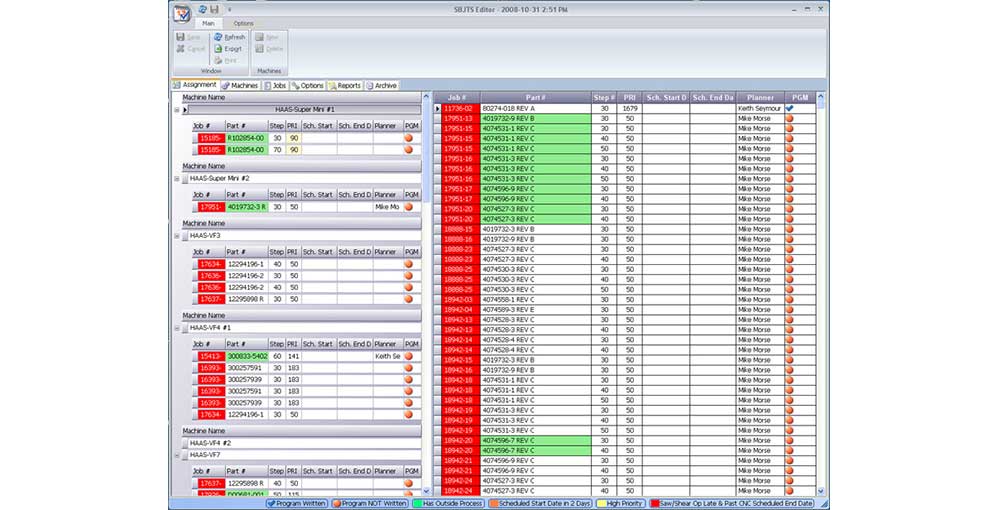Image resolution: width=1000 pixels, height=510 pixels.
Task: Click Refresh in the Window ribbon group
Action: coord(230,37)
